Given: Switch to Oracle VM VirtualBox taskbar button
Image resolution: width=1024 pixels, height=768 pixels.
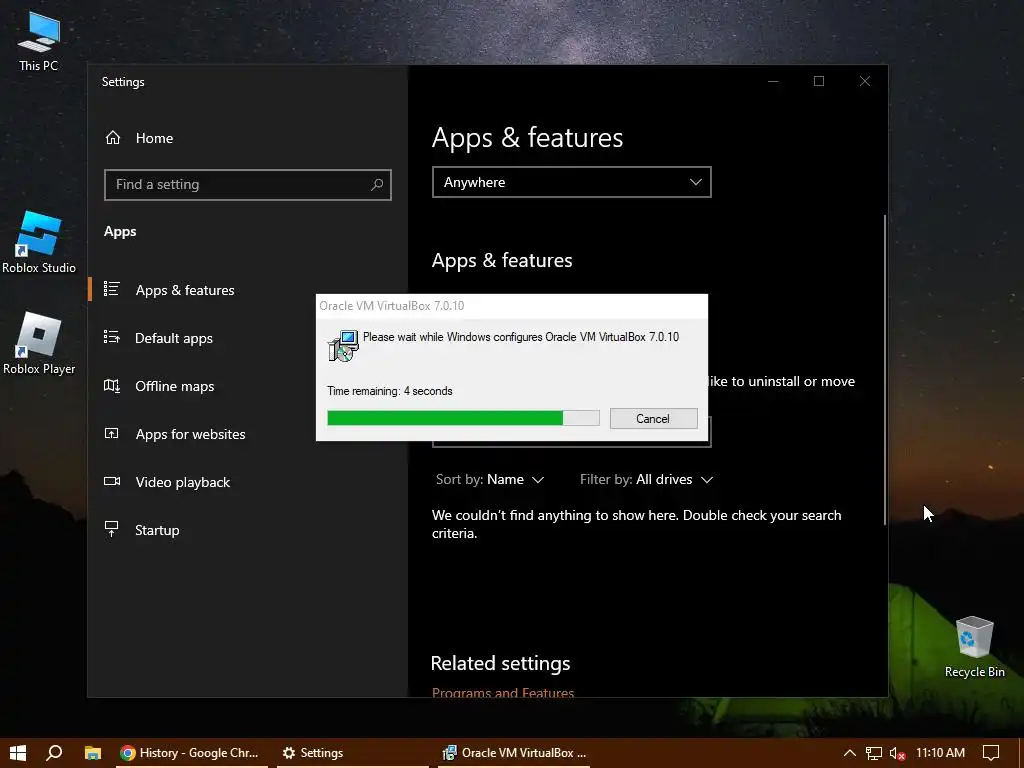Looking at the screenshot, I should point(515,753).
